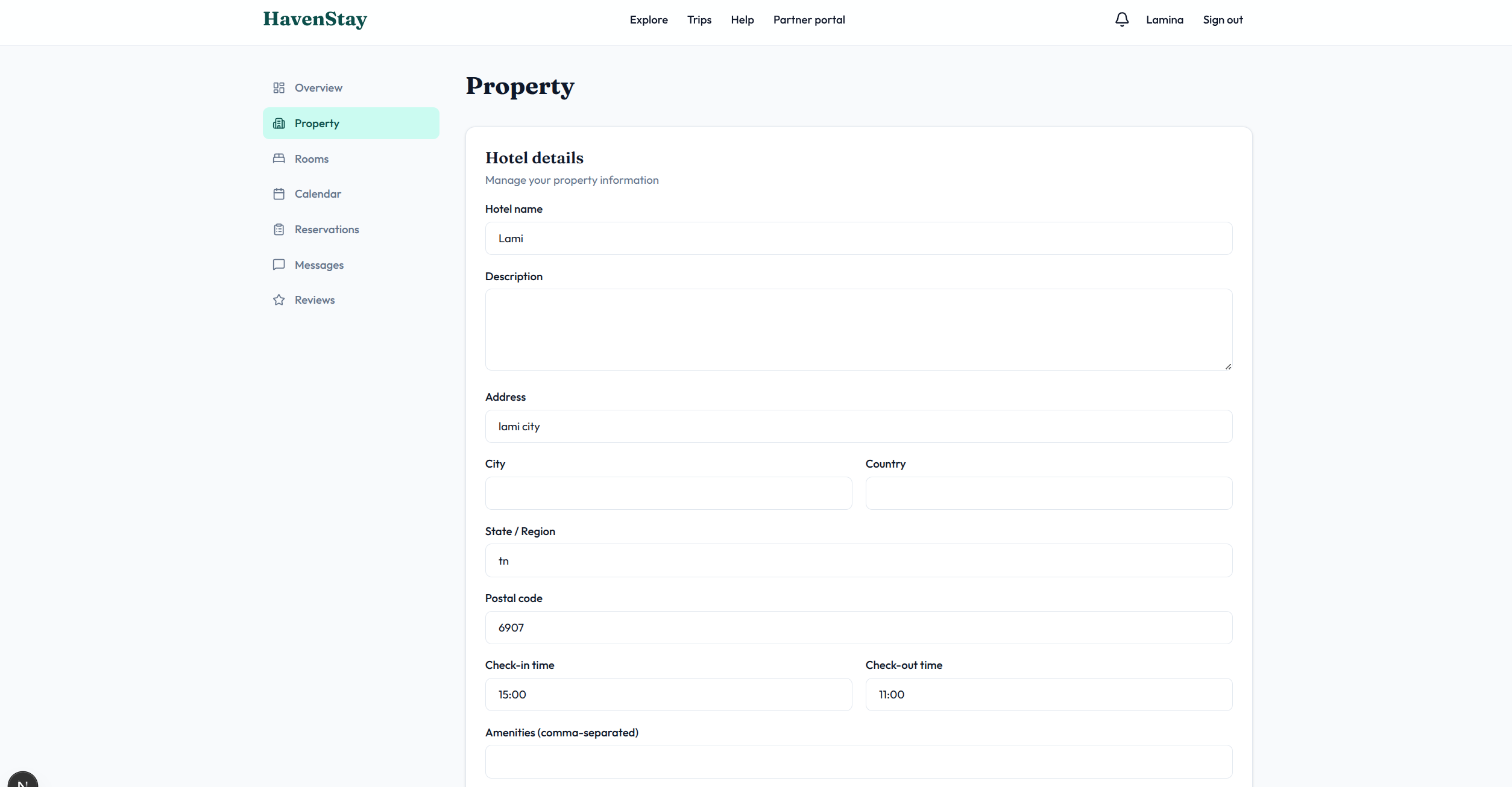Open the notifications bell
1512x787 pixels.
(x=1121, y=20)
